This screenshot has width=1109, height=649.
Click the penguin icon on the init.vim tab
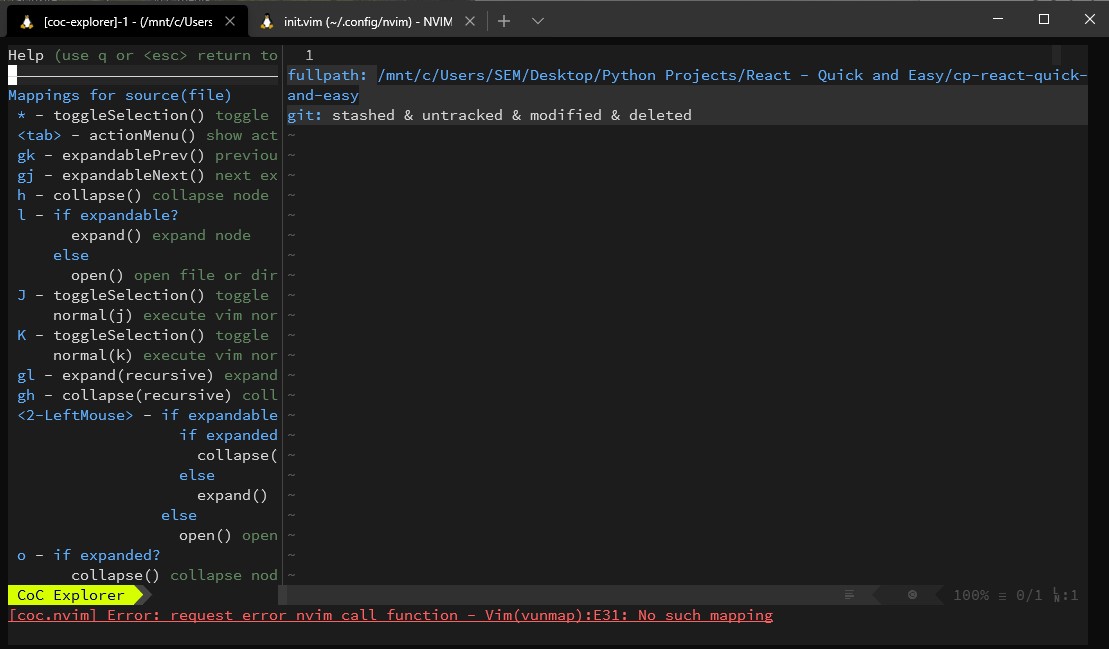click(268, 20)
